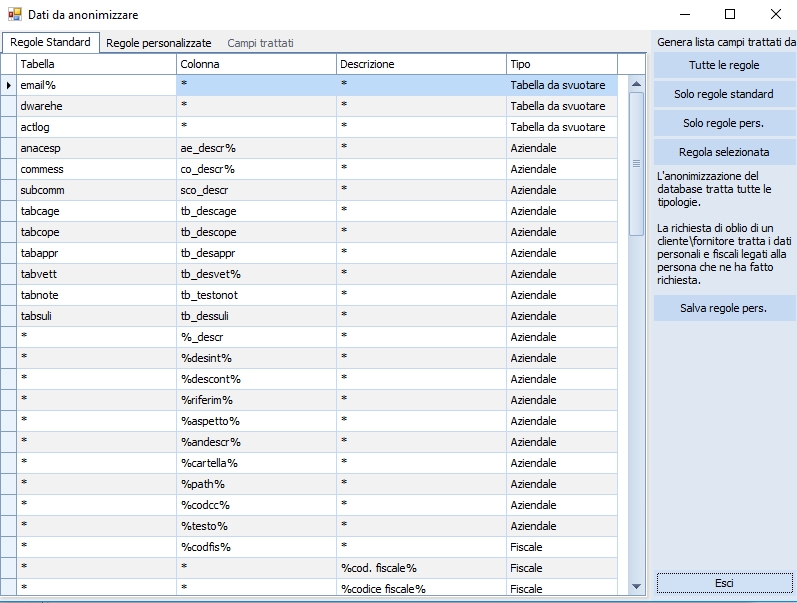The height and width of the screenshot is (603, 797).
Task: Exit the dialog with the Esci button
Action: (724, 582)
